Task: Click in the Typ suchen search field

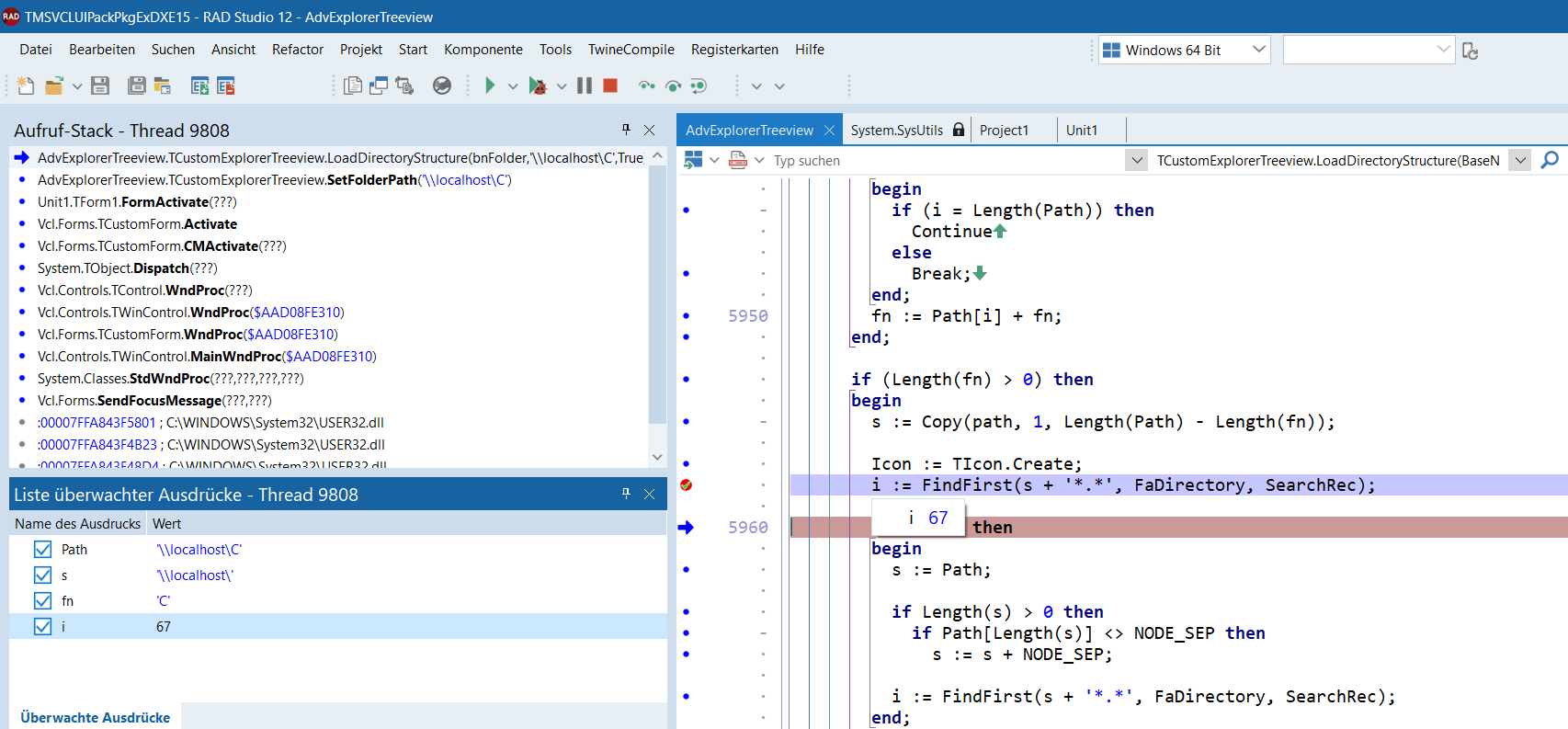Action: pos(946,161)
